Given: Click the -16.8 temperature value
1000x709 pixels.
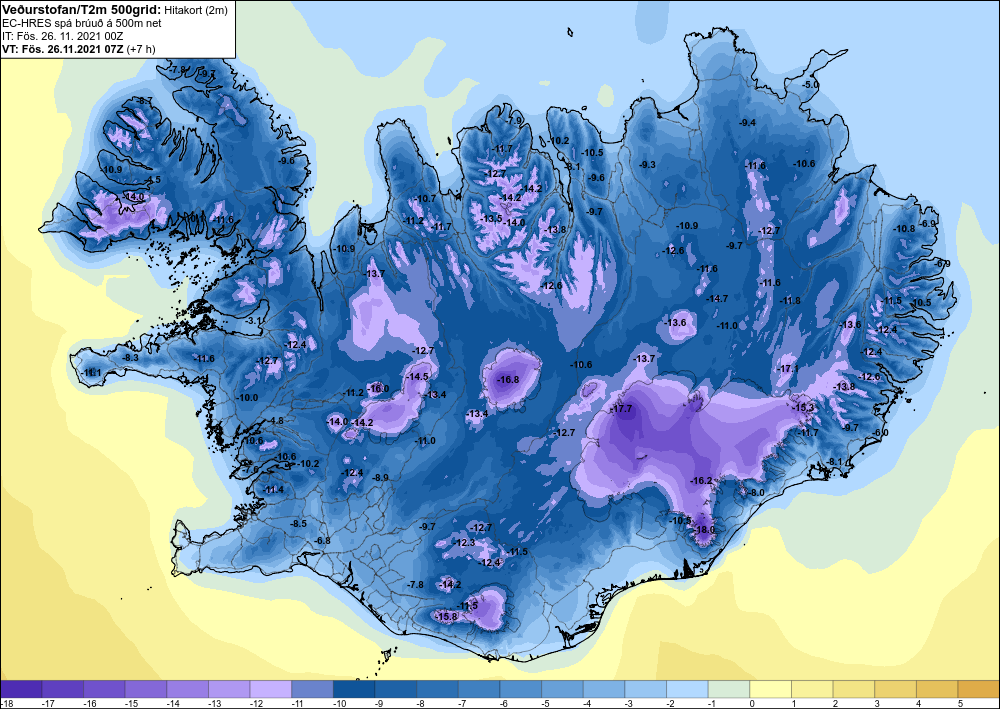Looking at the screenshot, I should click(508, 379).
